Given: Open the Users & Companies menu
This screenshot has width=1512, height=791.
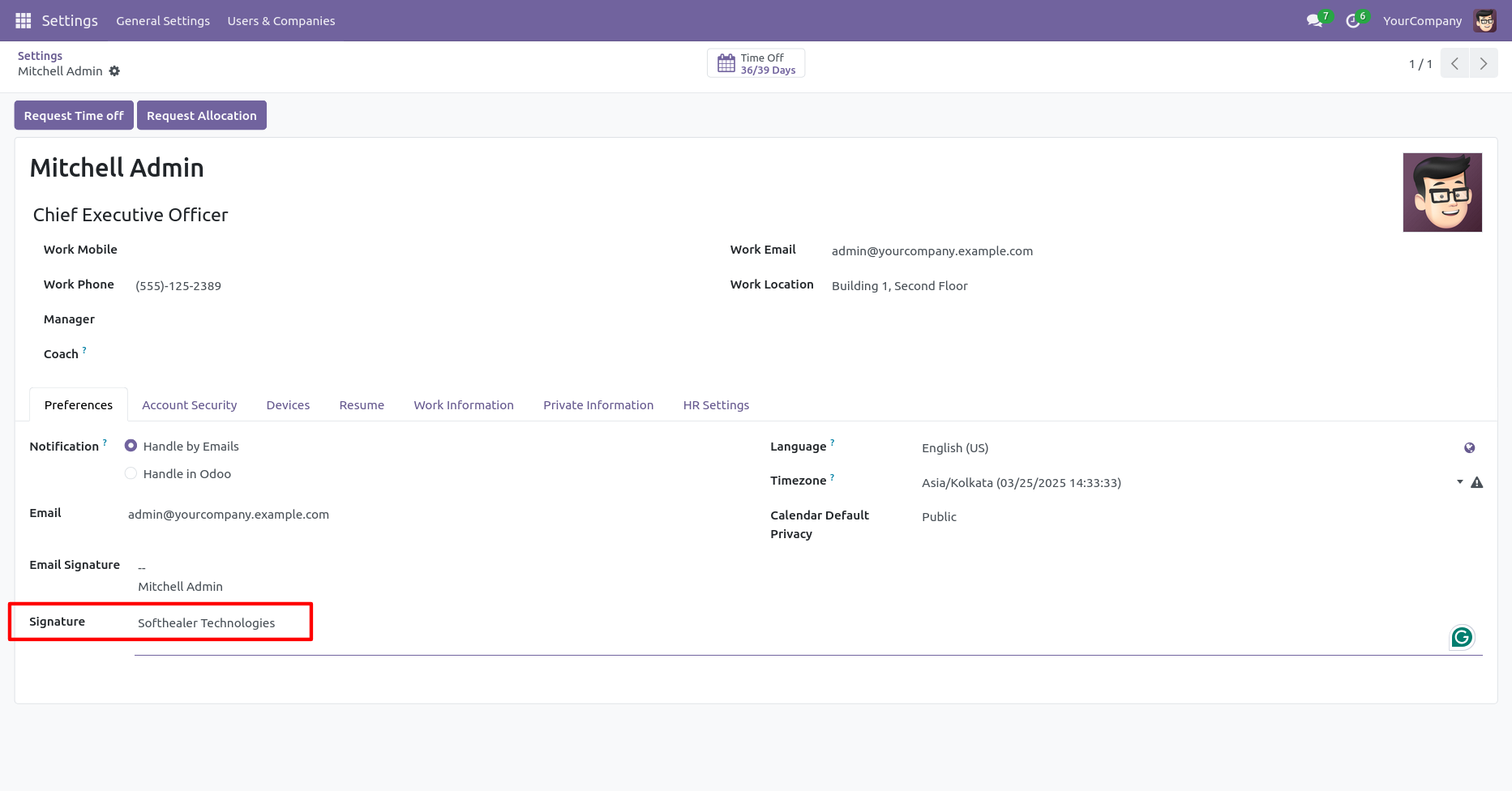Looking at the screenshot, I should (281, 21).
